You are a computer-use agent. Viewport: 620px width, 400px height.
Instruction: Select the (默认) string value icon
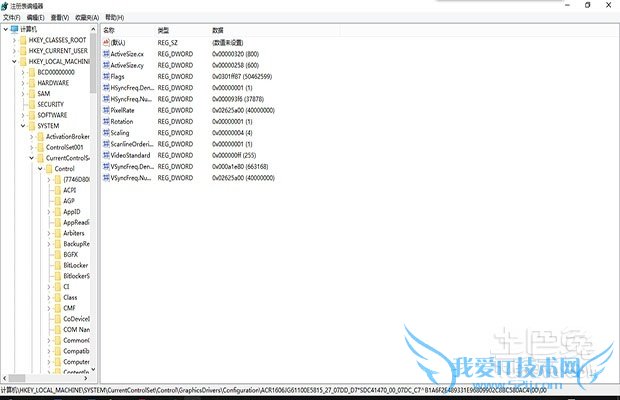click(x=106, y=42)
